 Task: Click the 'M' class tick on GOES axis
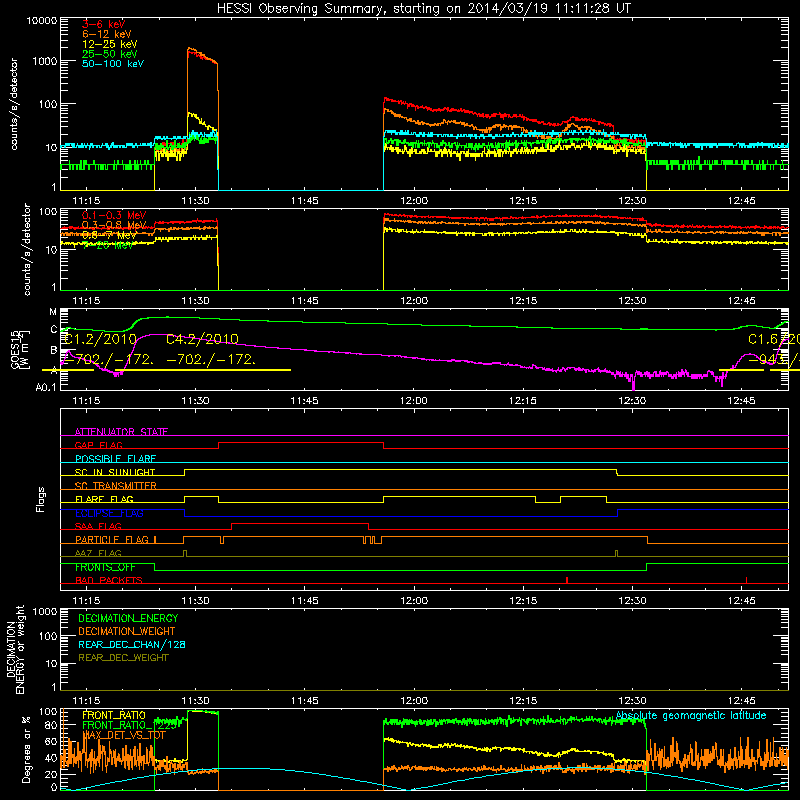[x=53, y=311]
